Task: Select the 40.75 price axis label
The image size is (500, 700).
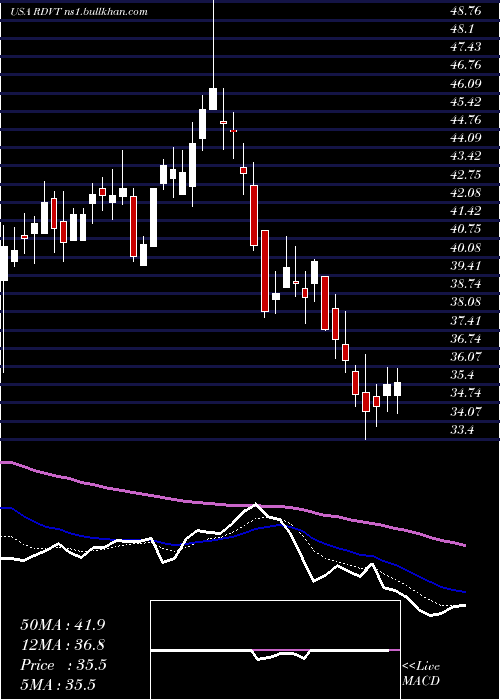Action: point(465,229)
